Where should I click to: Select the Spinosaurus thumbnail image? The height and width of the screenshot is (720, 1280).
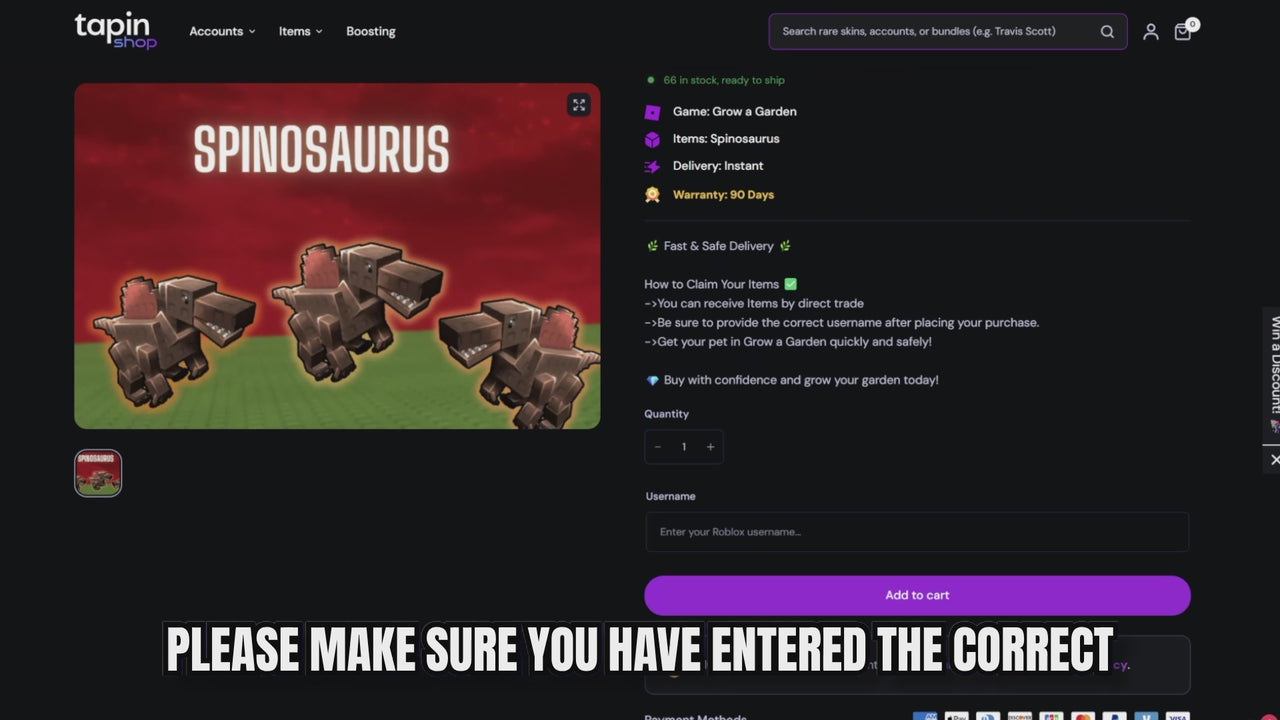[98, 473]
